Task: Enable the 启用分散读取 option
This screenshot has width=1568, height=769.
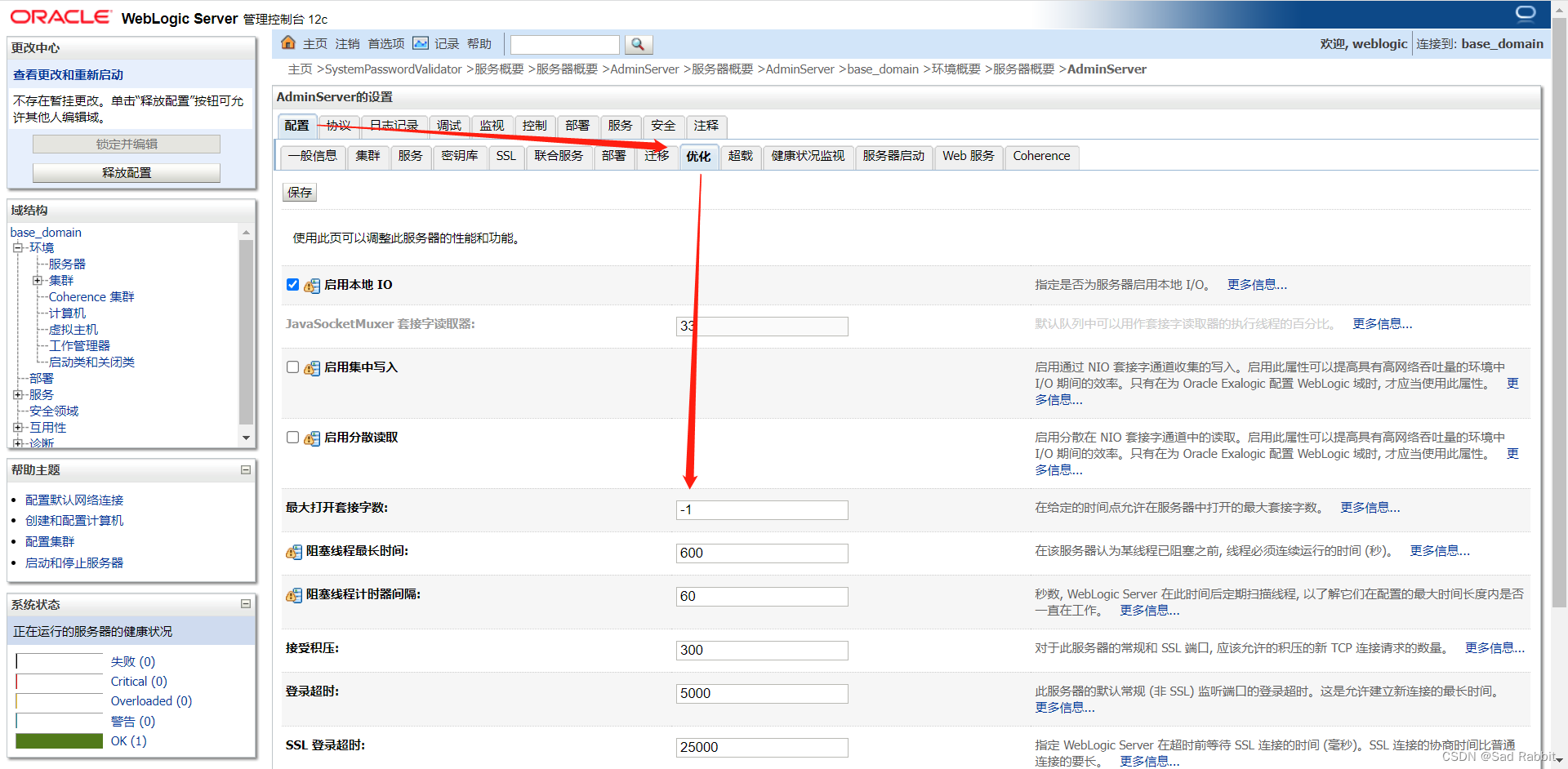Action: tap(292, 438)
